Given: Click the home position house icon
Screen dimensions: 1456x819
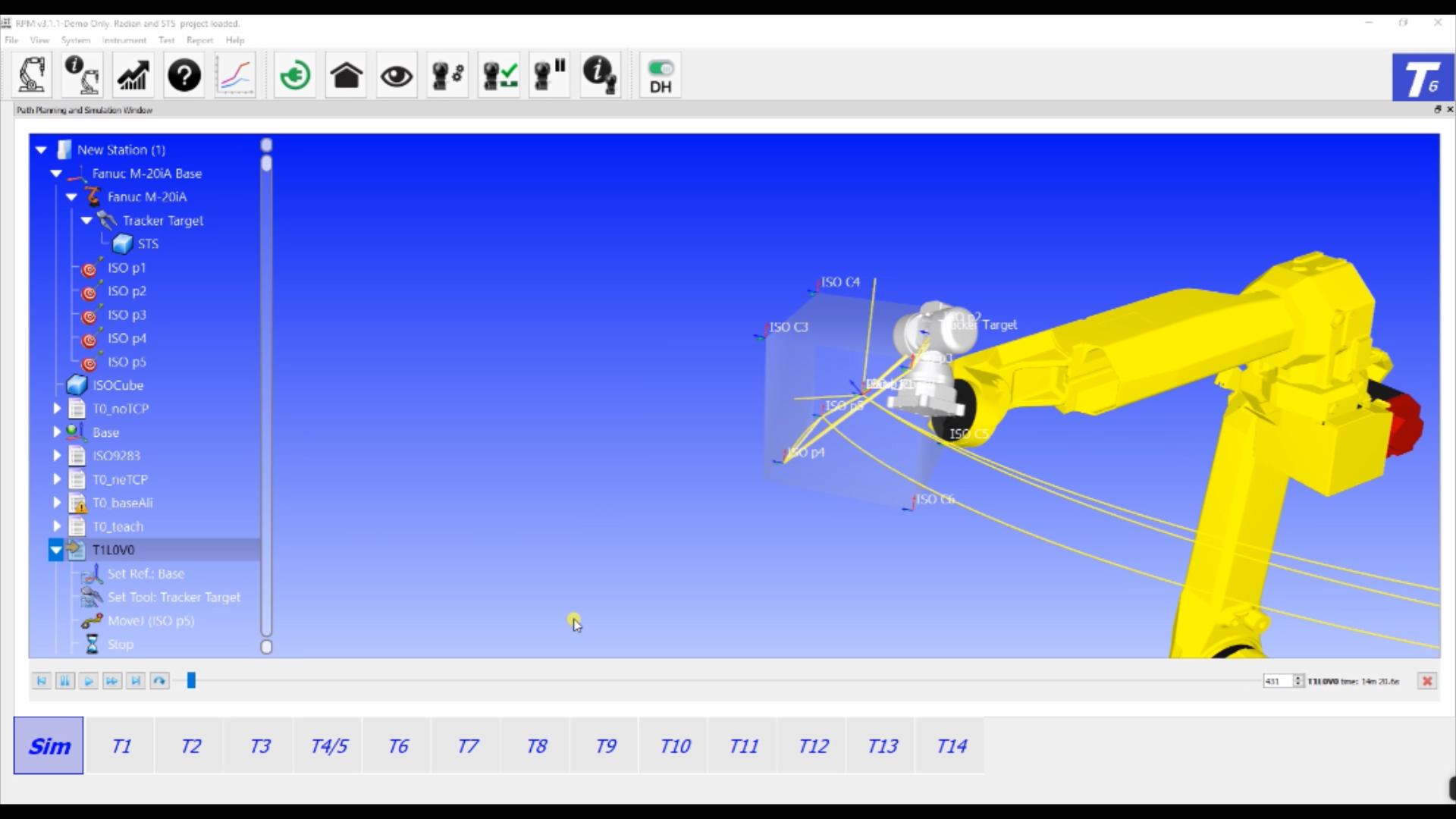Looking at the screenshot, I should coord(346,75).
